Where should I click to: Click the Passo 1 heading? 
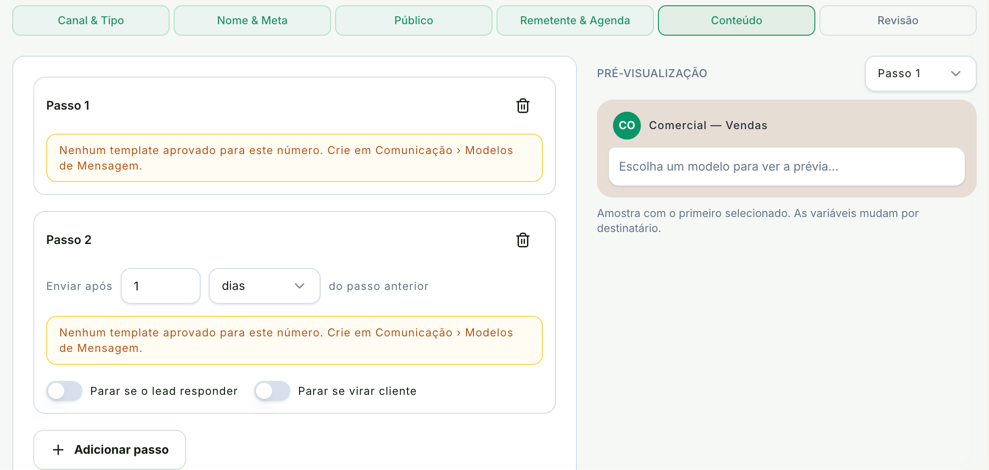(68, 105)
